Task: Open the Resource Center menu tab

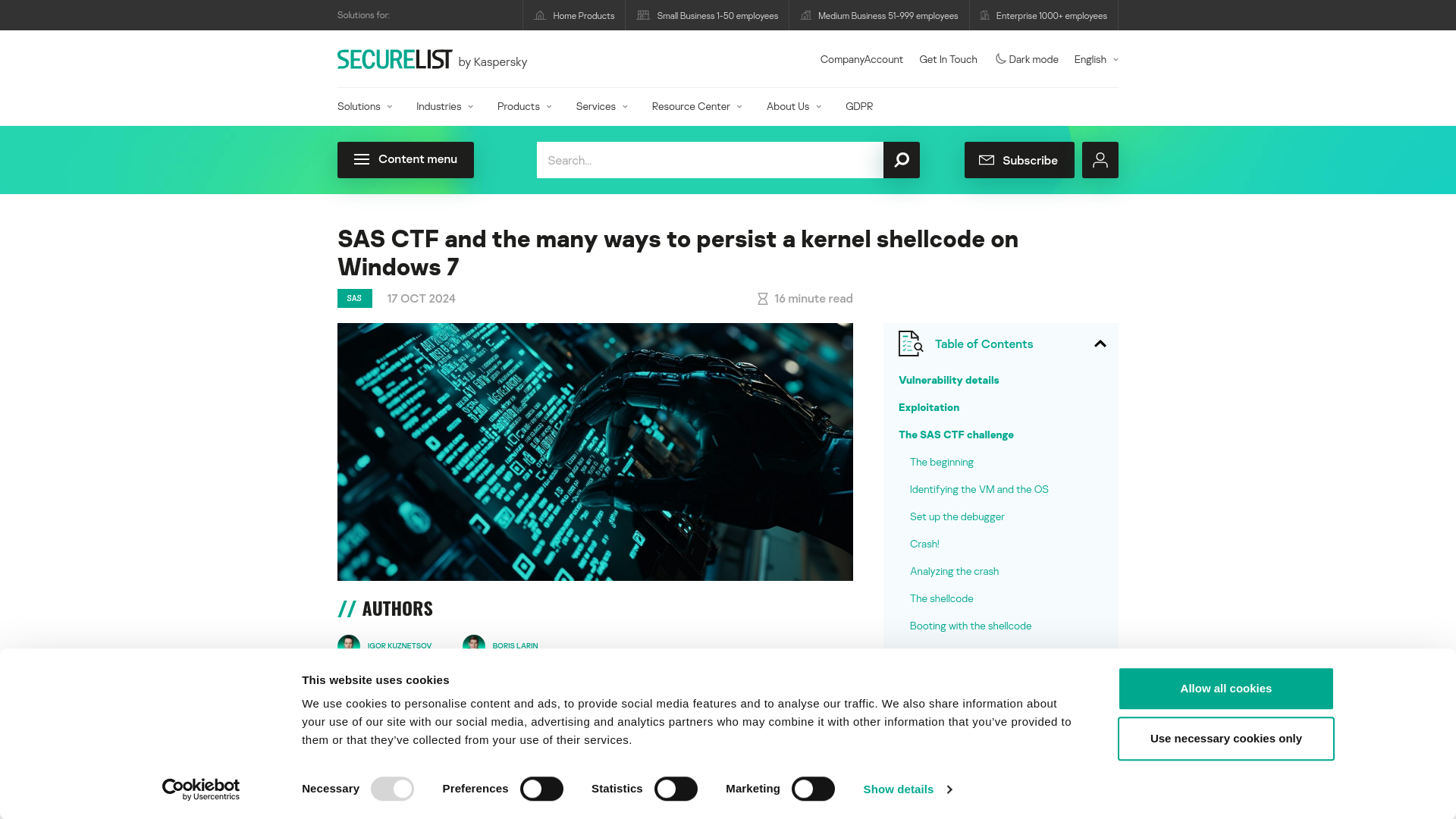Action: pos(696,106)
